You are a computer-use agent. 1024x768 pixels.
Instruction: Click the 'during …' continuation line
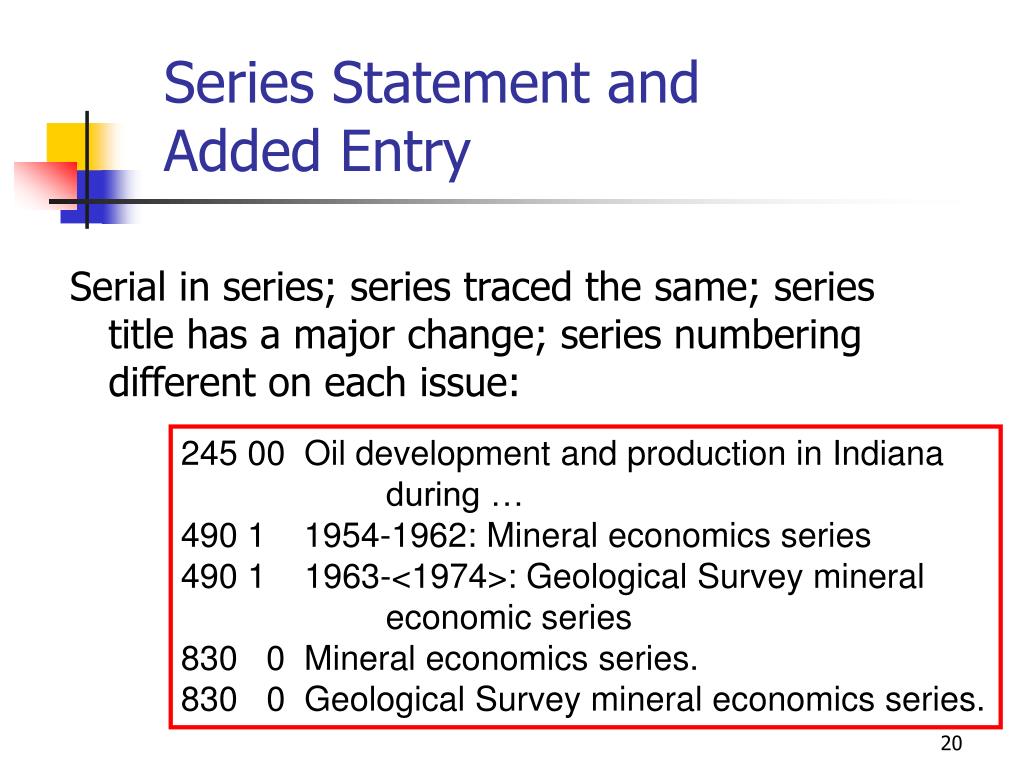[454, 495]
